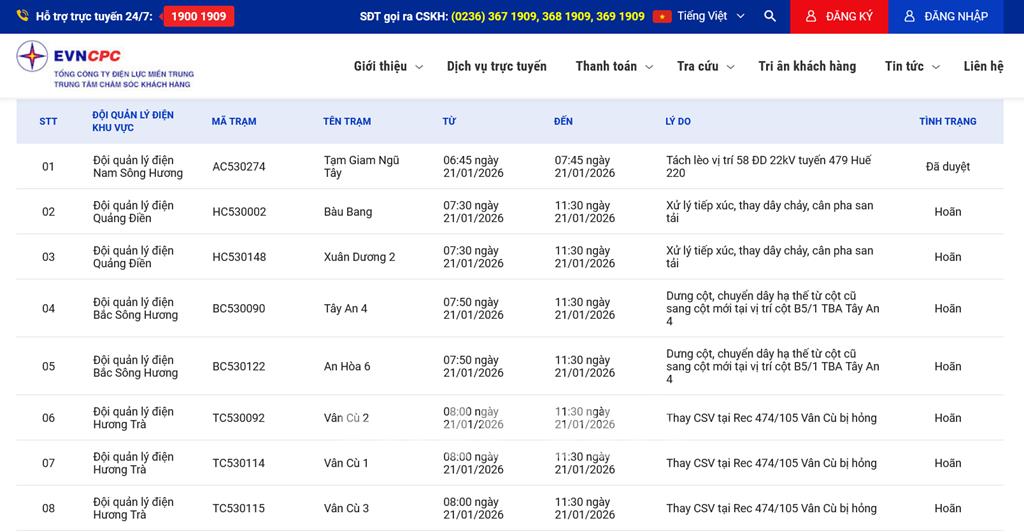
Task: Click the Vietnam flag icon
Action: coord(661,17)
